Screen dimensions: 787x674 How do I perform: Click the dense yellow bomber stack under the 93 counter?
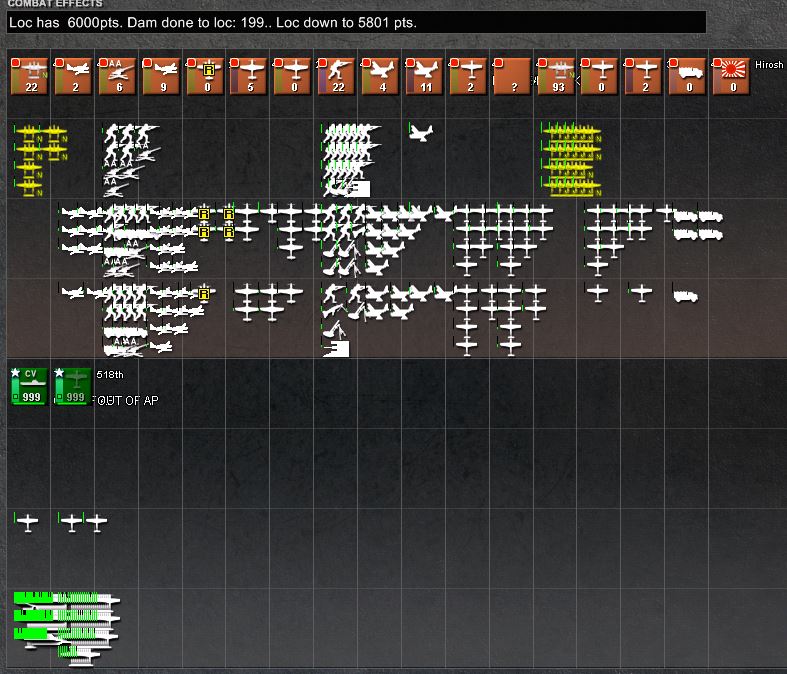(571, 160)
